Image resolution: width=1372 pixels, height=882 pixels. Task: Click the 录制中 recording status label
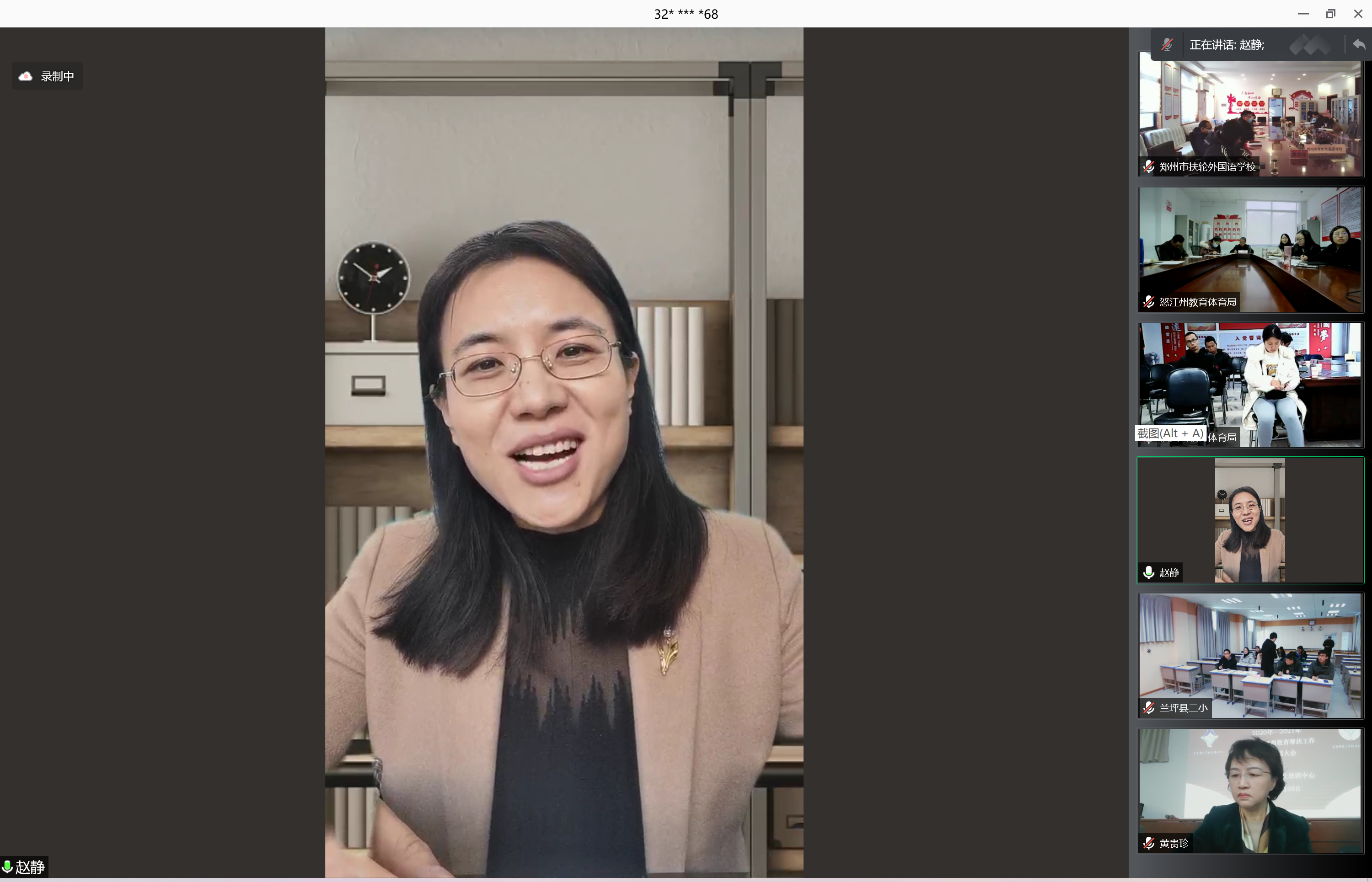[57, 76]
